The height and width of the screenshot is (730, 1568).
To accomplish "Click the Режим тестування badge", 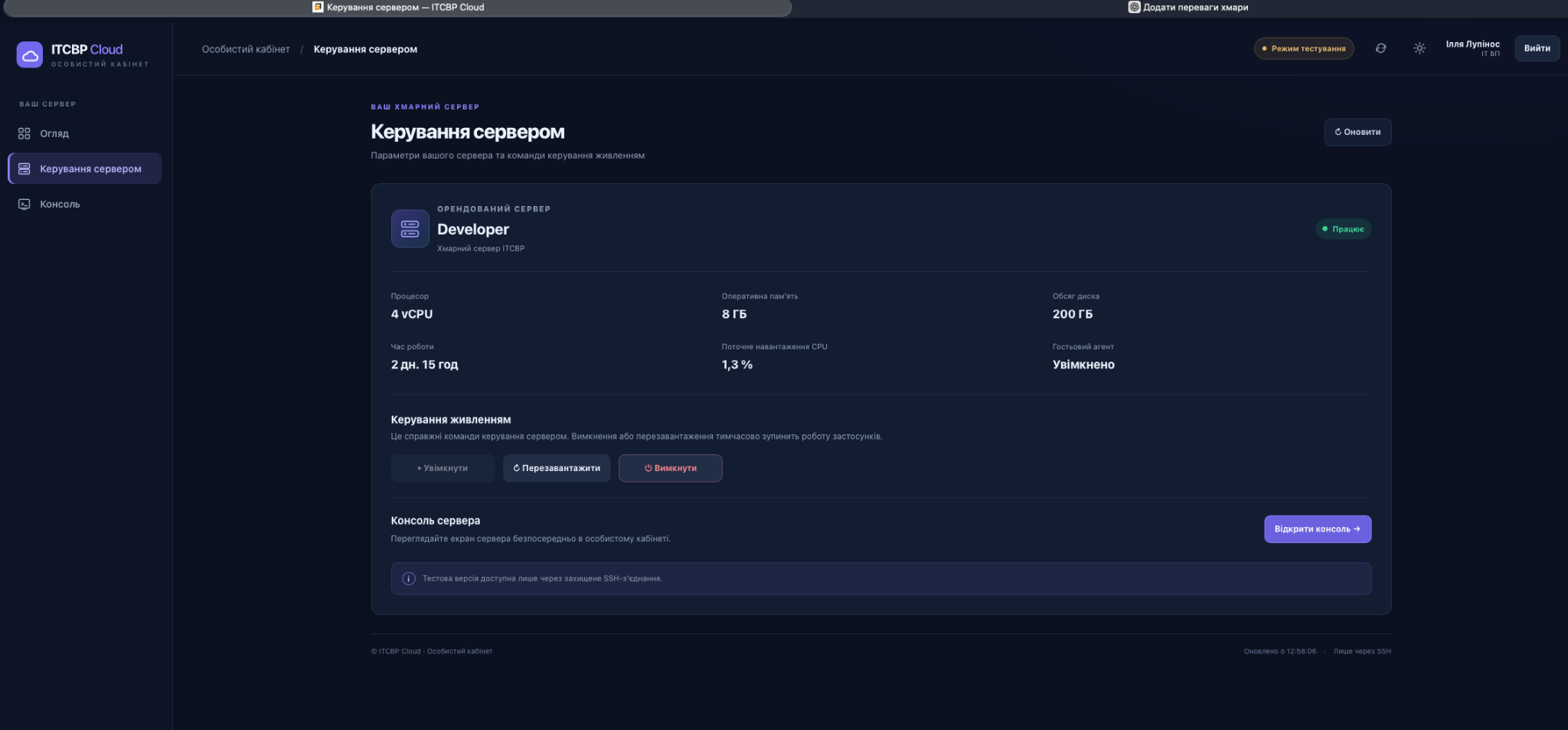I will 1304,48.
